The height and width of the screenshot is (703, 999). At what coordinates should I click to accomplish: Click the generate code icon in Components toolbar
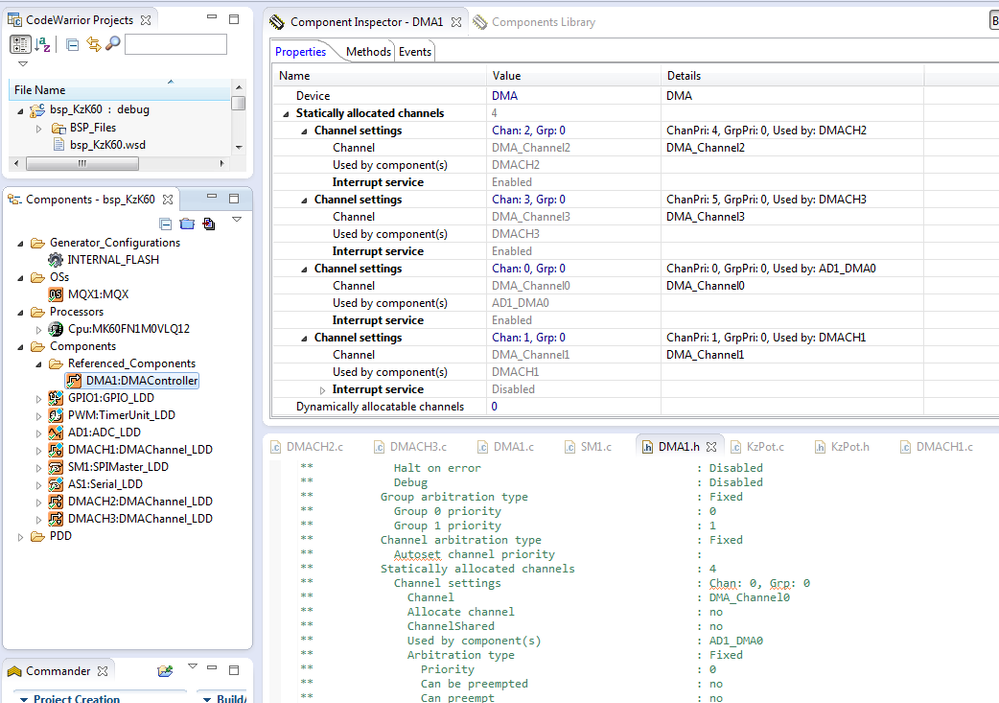point(208,224)
